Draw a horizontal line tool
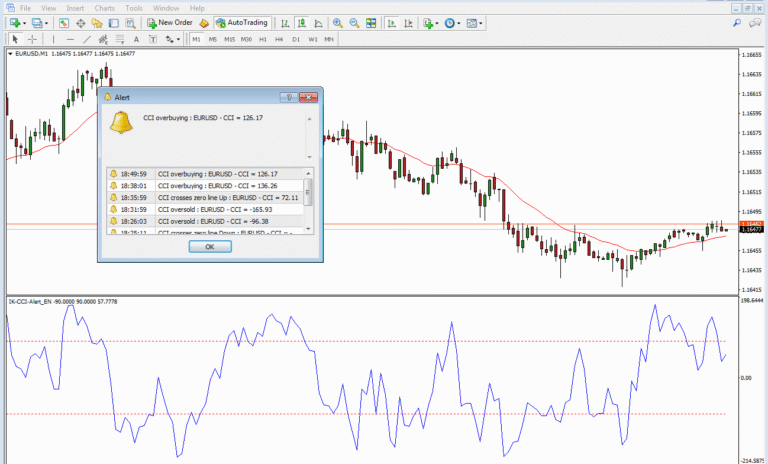This screenshot has height=464, width=768. [x=70, y=39]
